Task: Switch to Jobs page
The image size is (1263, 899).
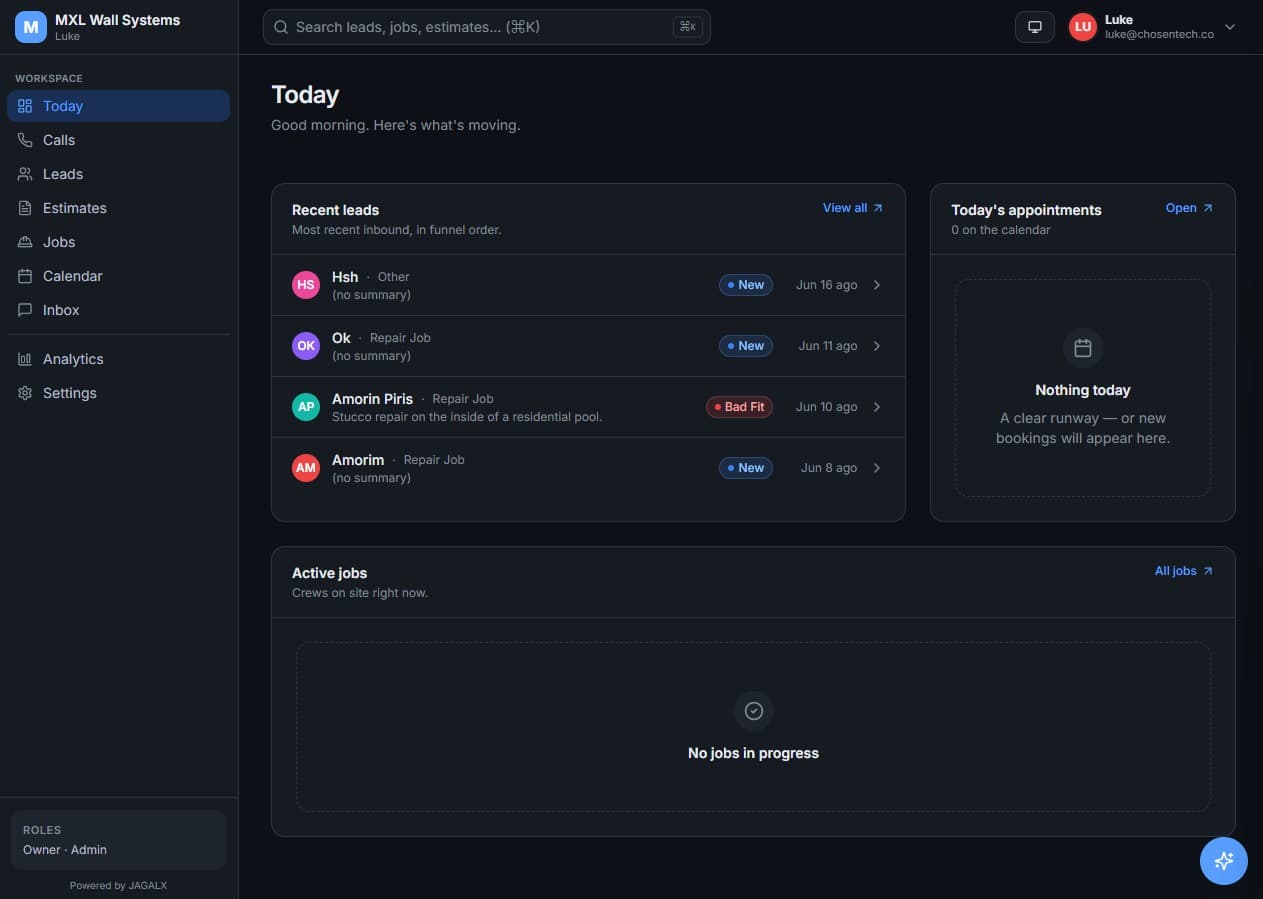Action: (x=118, y=242)
